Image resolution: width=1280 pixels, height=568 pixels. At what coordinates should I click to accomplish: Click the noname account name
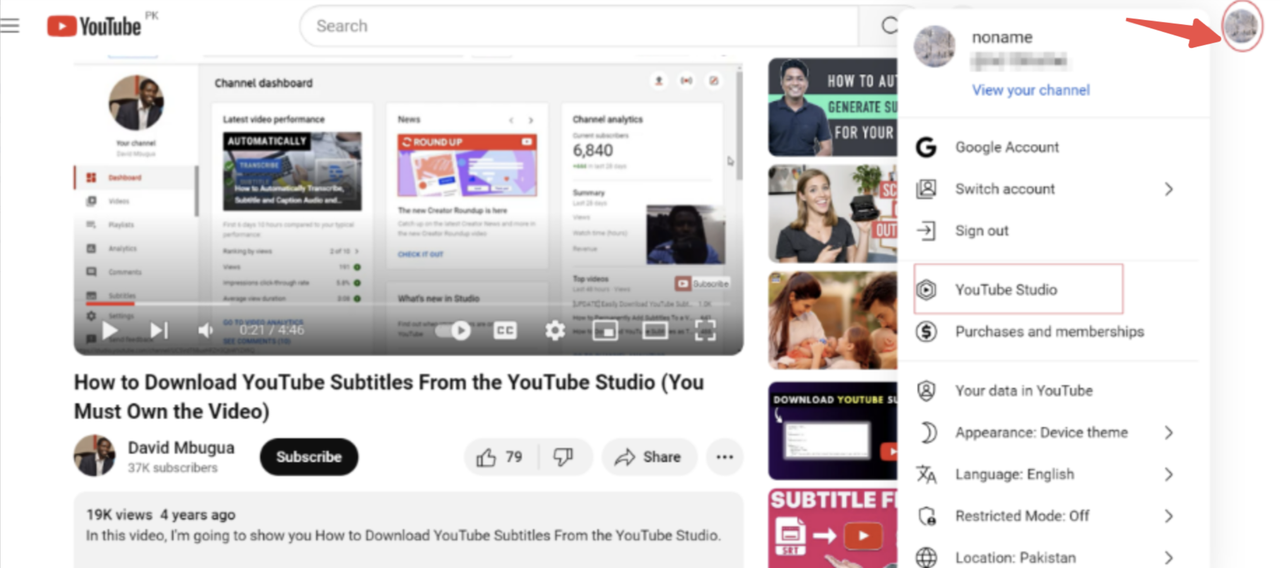(x=1002, y=37)
